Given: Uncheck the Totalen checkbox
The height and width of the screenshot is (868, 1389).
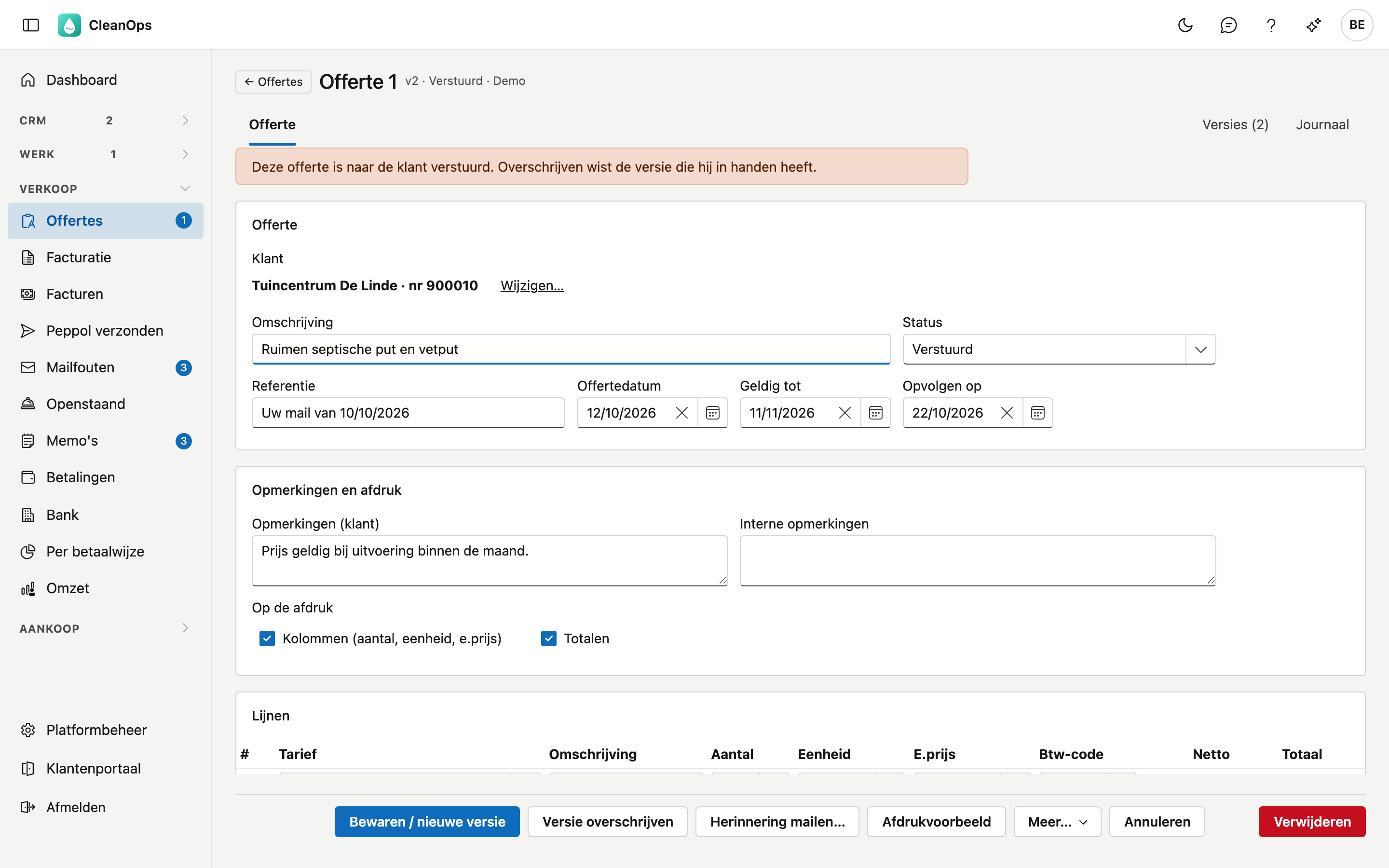Looking at the screenshot, I should [549, 638].
